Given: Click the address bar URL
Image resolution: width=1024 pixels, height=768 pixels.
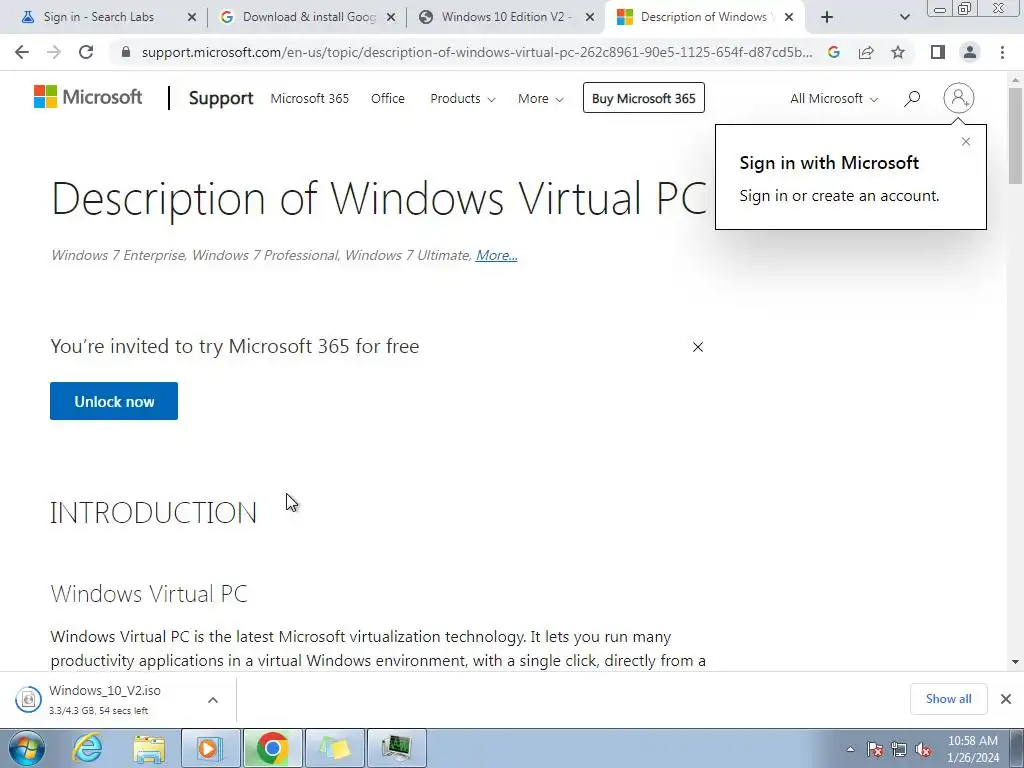Looking at the screenshot, I should 477,52.
